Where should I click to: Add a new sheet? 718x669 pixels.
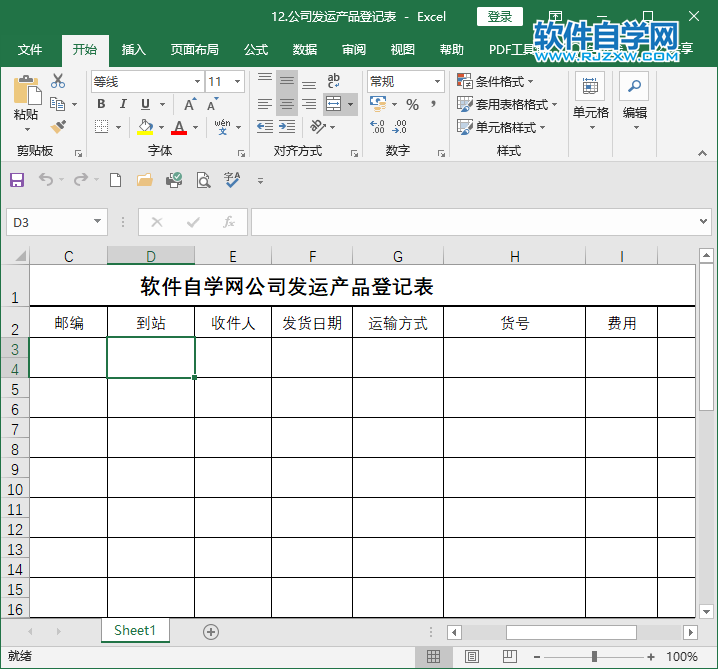[211, 632]
